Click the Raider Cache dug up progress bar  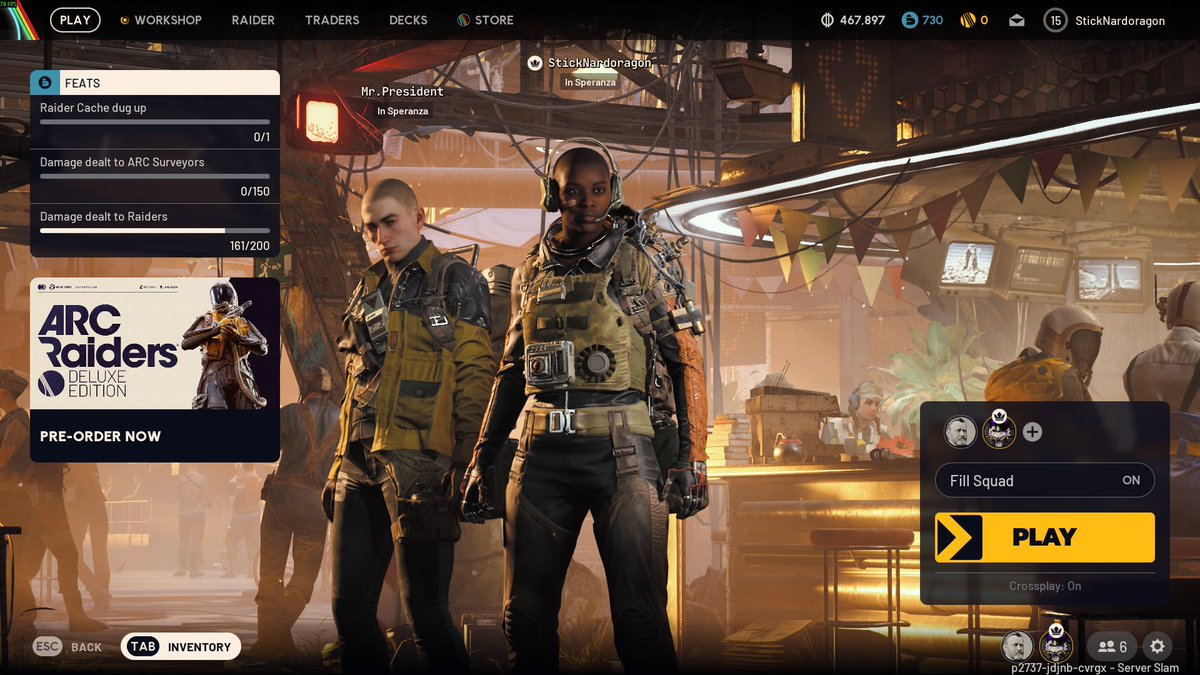pos(155,122)
